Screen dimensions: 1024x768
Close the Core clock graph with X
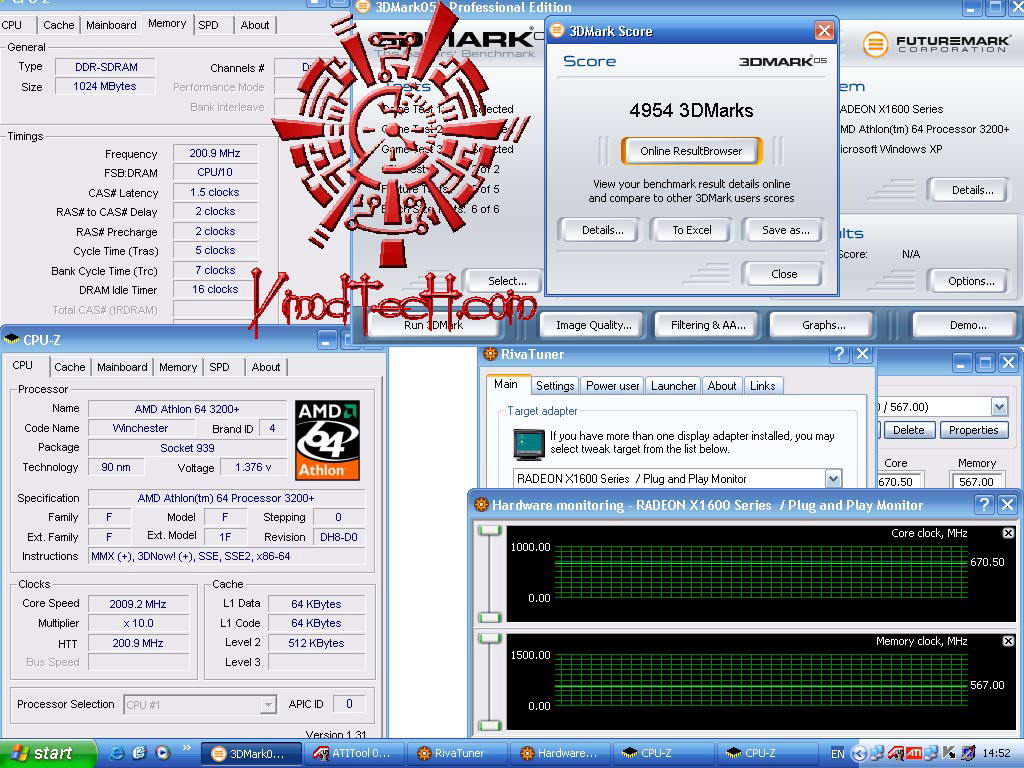pyautogui.click(x=1008, y=533)
